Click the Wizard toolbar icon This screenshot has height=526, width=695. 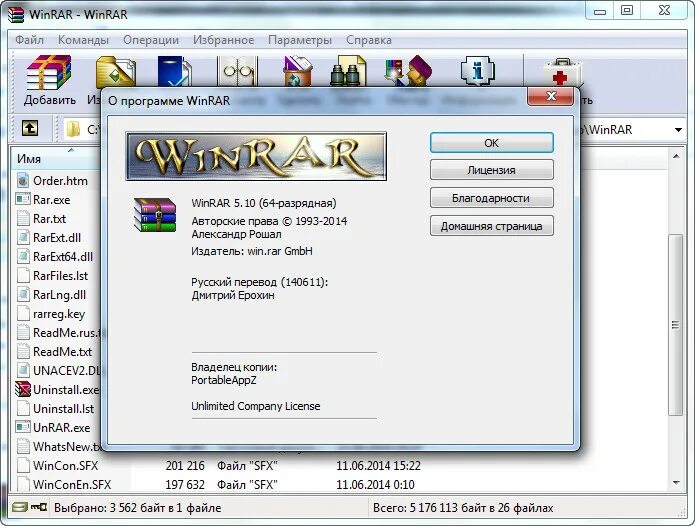[408, 71]
